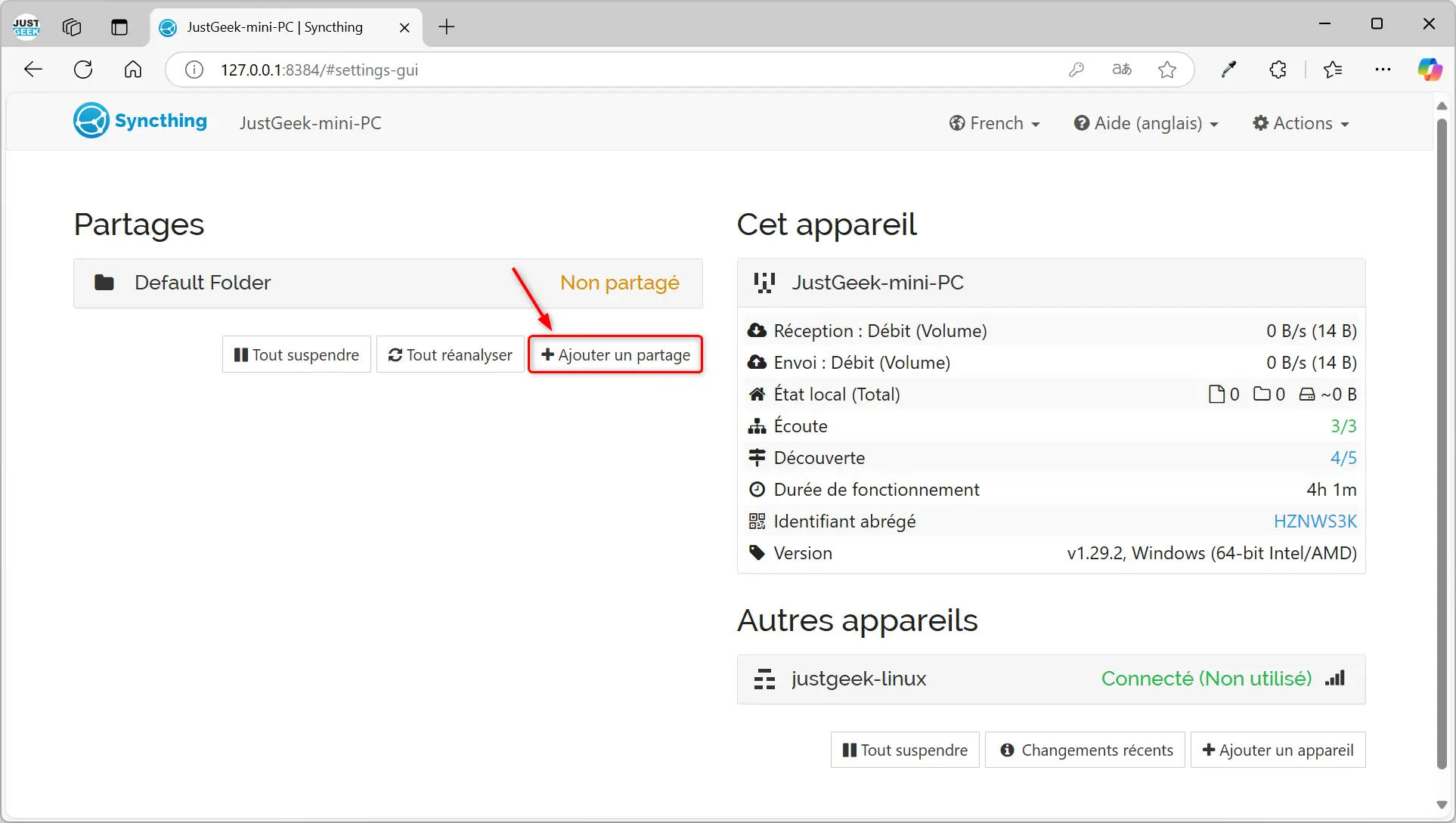
Task: Click the browser home icon
Action: 133,70
